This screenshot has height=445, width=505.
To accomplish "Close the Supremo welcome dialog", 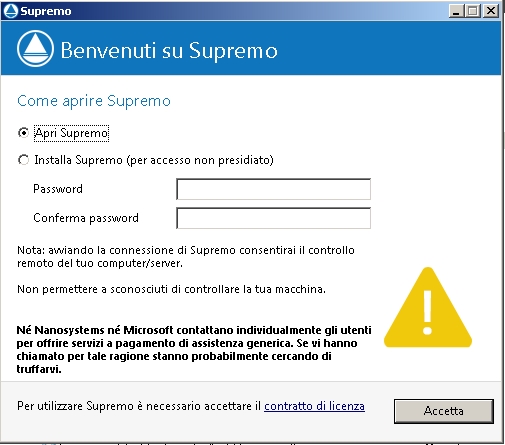I will (491, 11).
